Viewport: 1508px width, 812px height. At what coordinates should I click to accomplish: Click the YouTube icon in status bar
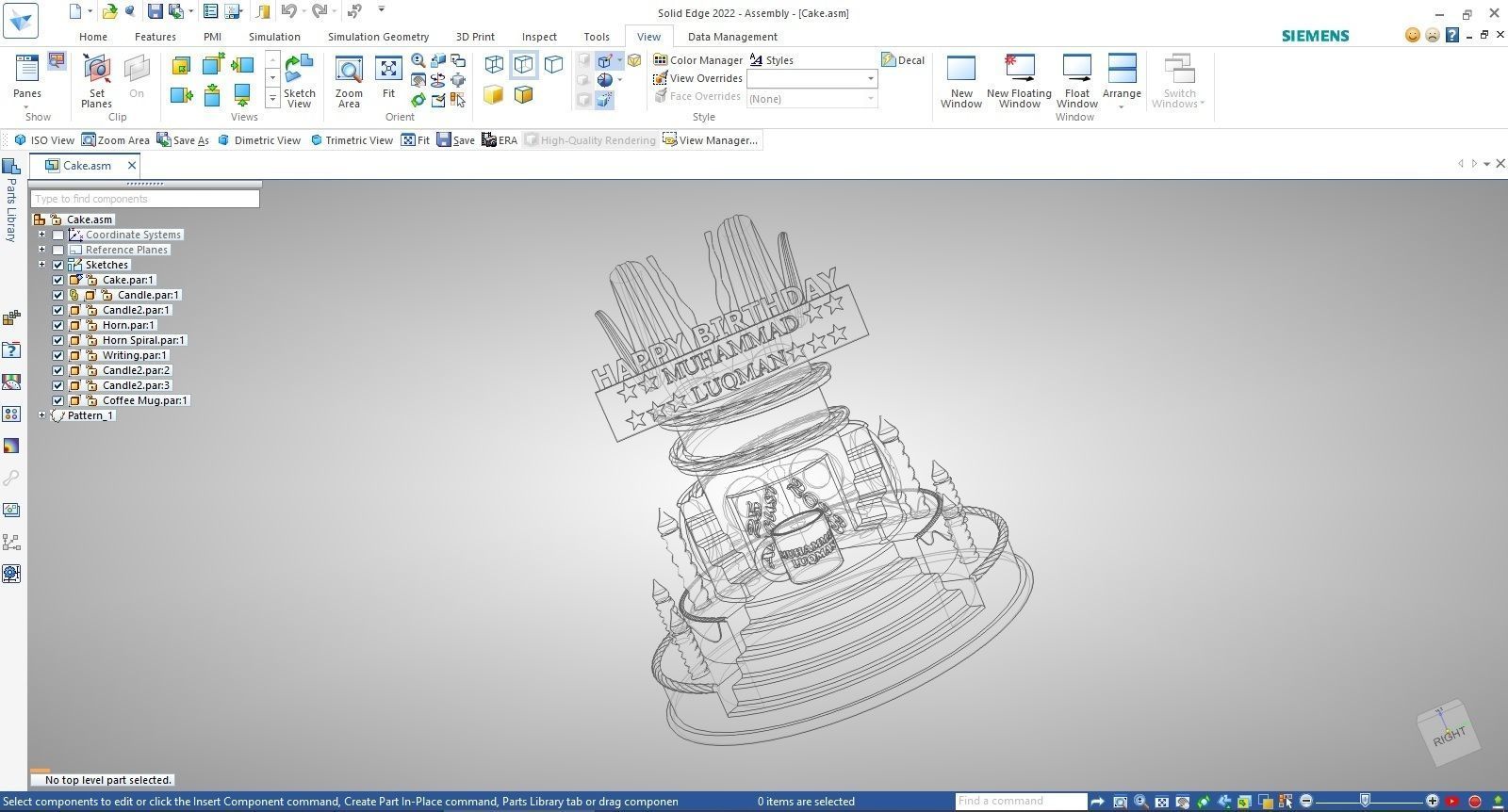tap(1452, 802)
